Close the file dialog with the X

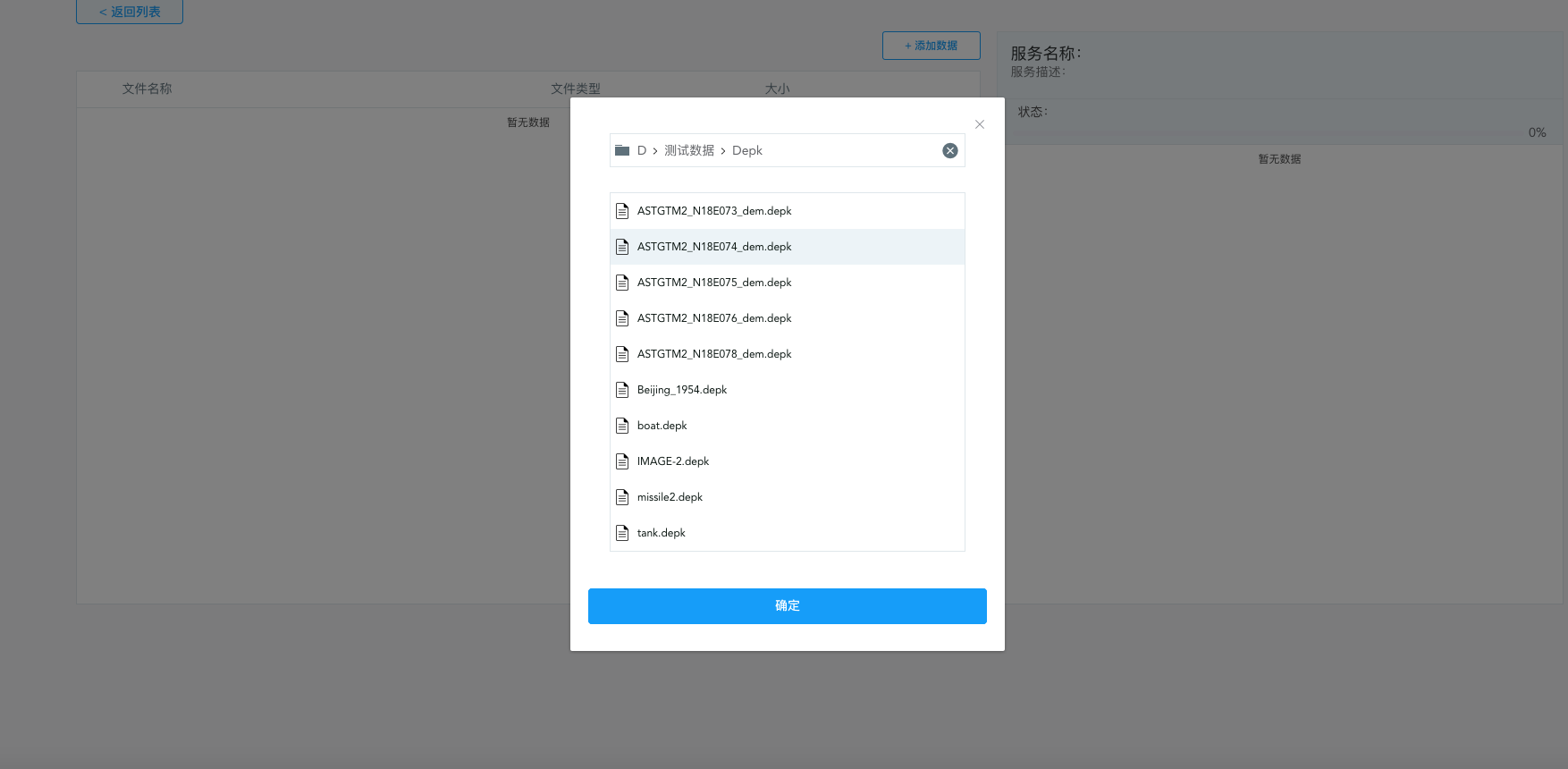tap(980, 124)
